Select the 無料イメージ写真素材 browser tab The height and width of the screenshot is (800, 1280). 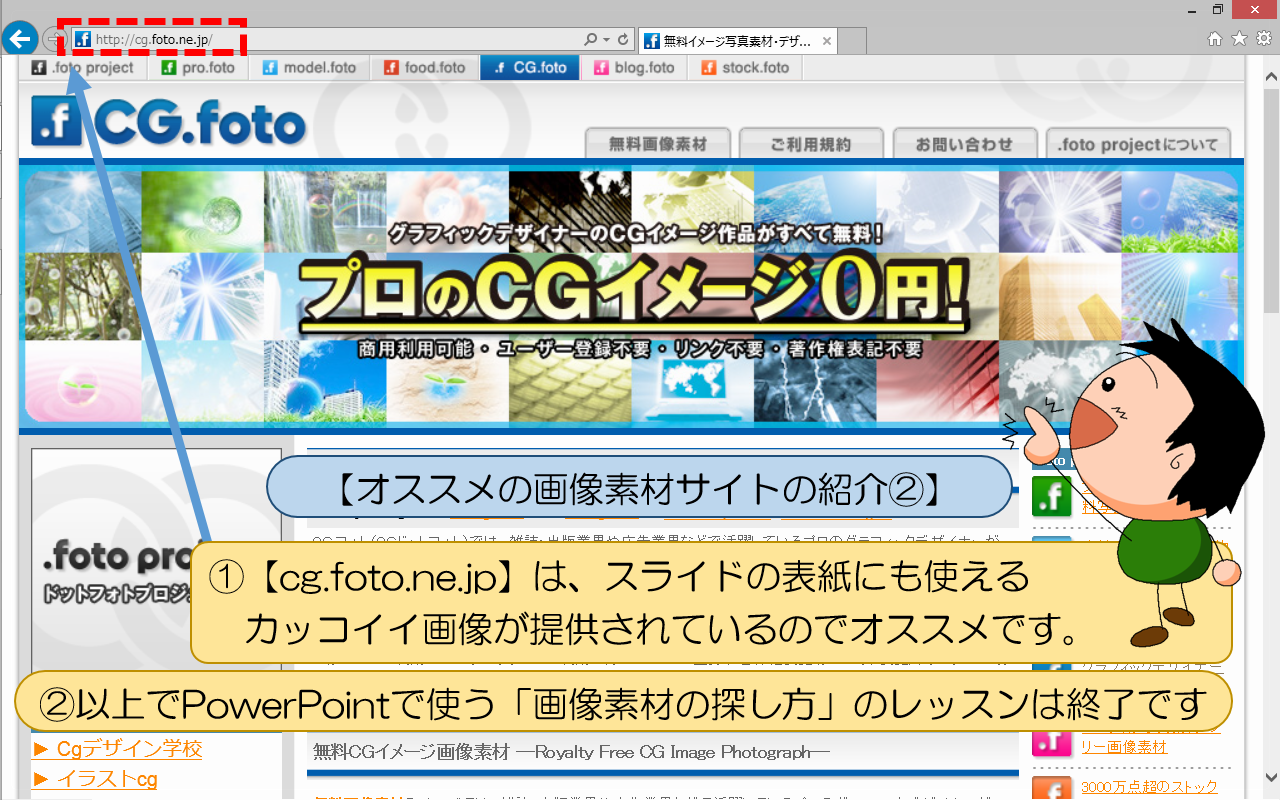point(737,41)
